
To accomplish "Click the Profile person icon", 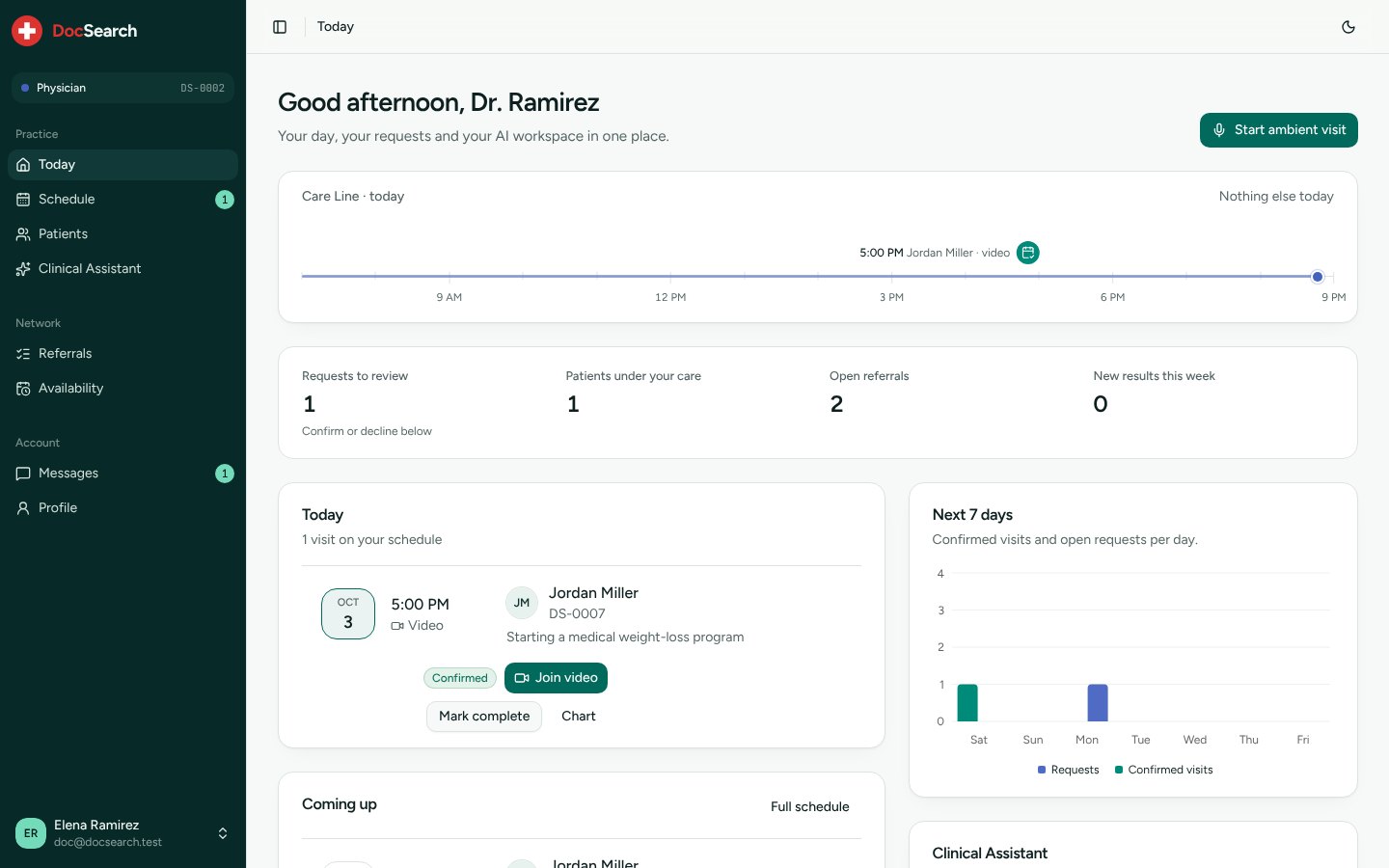I will (23, 508).
